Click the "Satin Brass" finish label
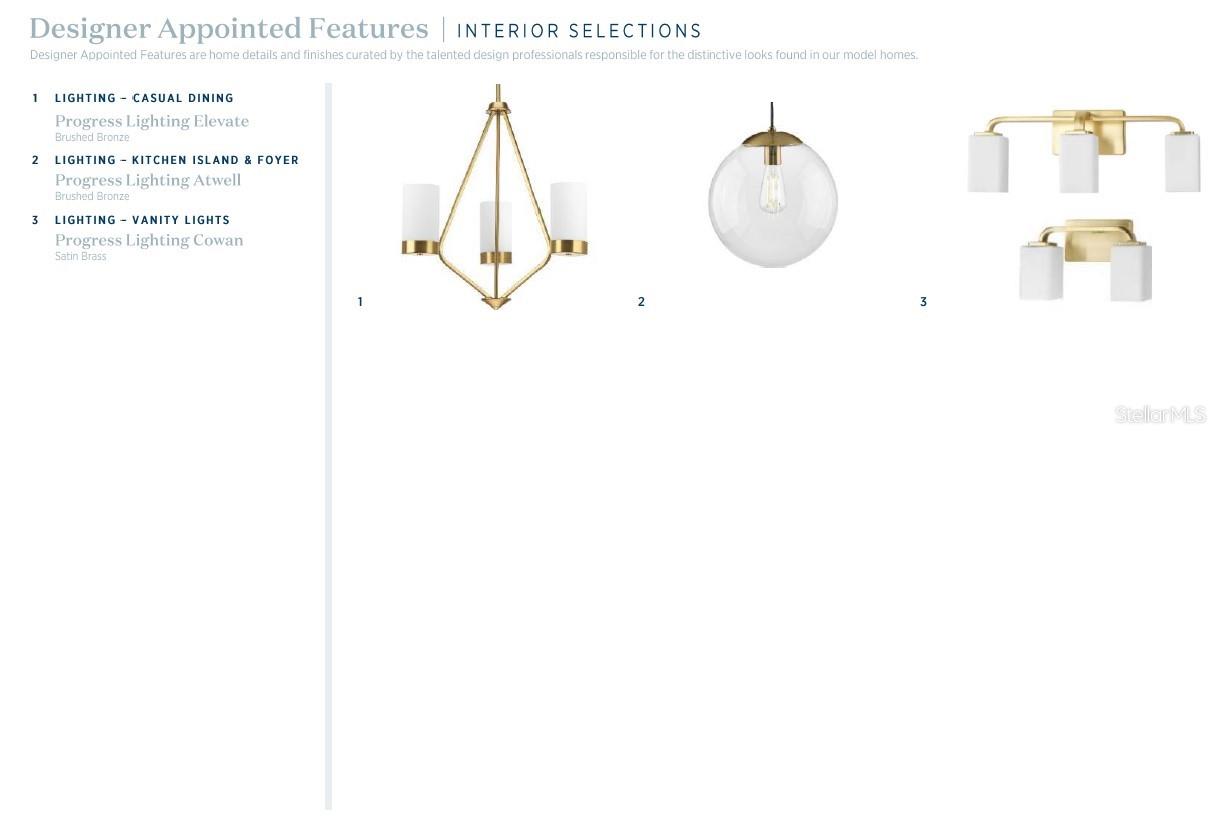 (x=81, y=256)
